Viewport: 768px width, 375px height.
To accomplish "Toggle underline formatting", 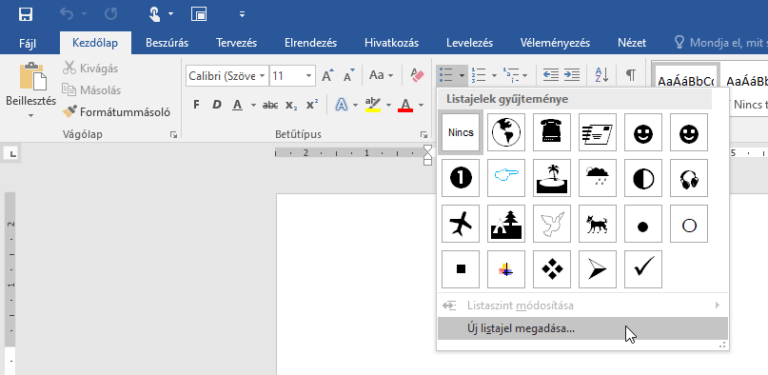I will (238, 105).
